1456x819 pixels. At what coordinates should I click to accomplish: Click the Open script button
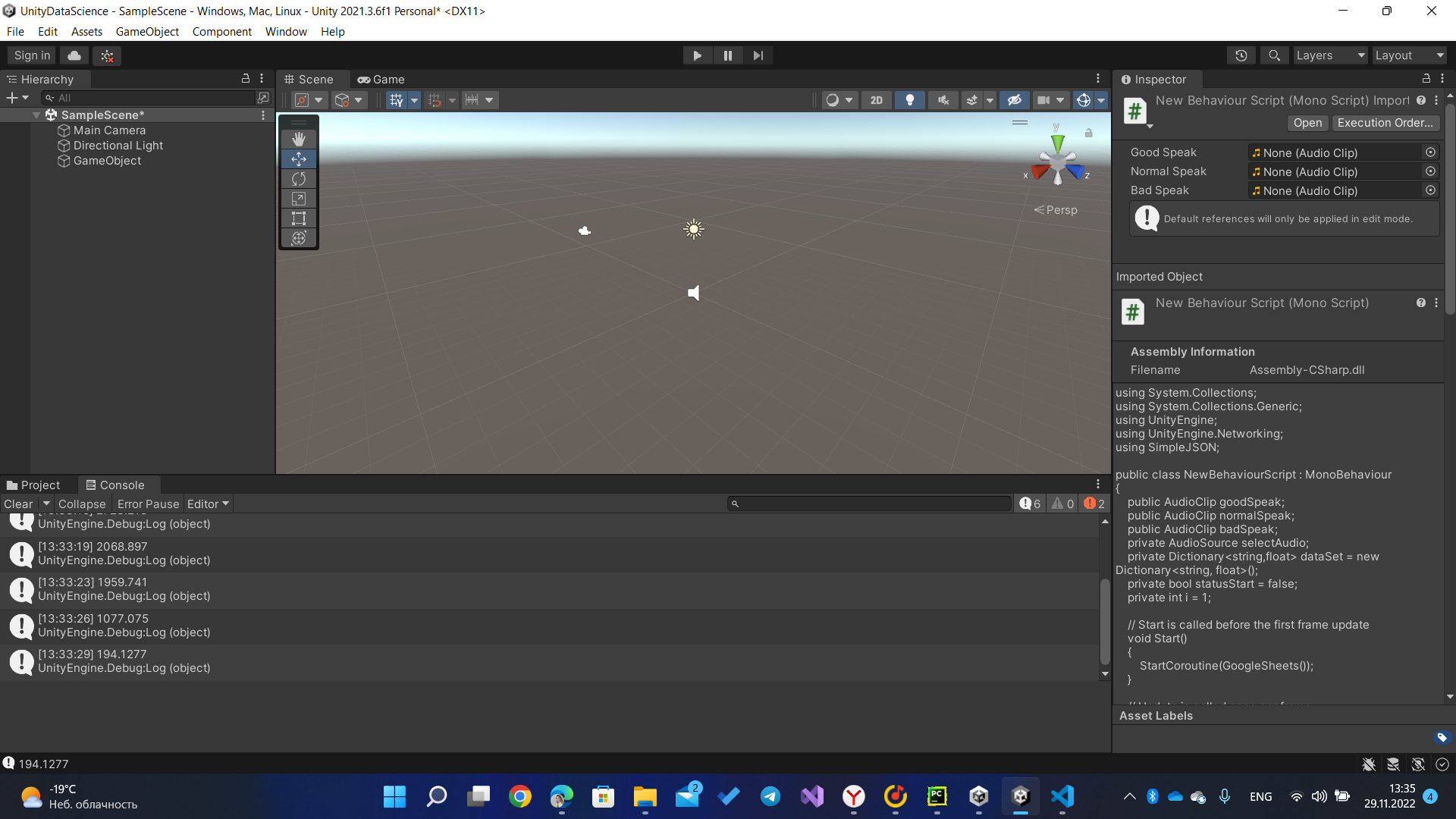click(x=1307, y=123)
